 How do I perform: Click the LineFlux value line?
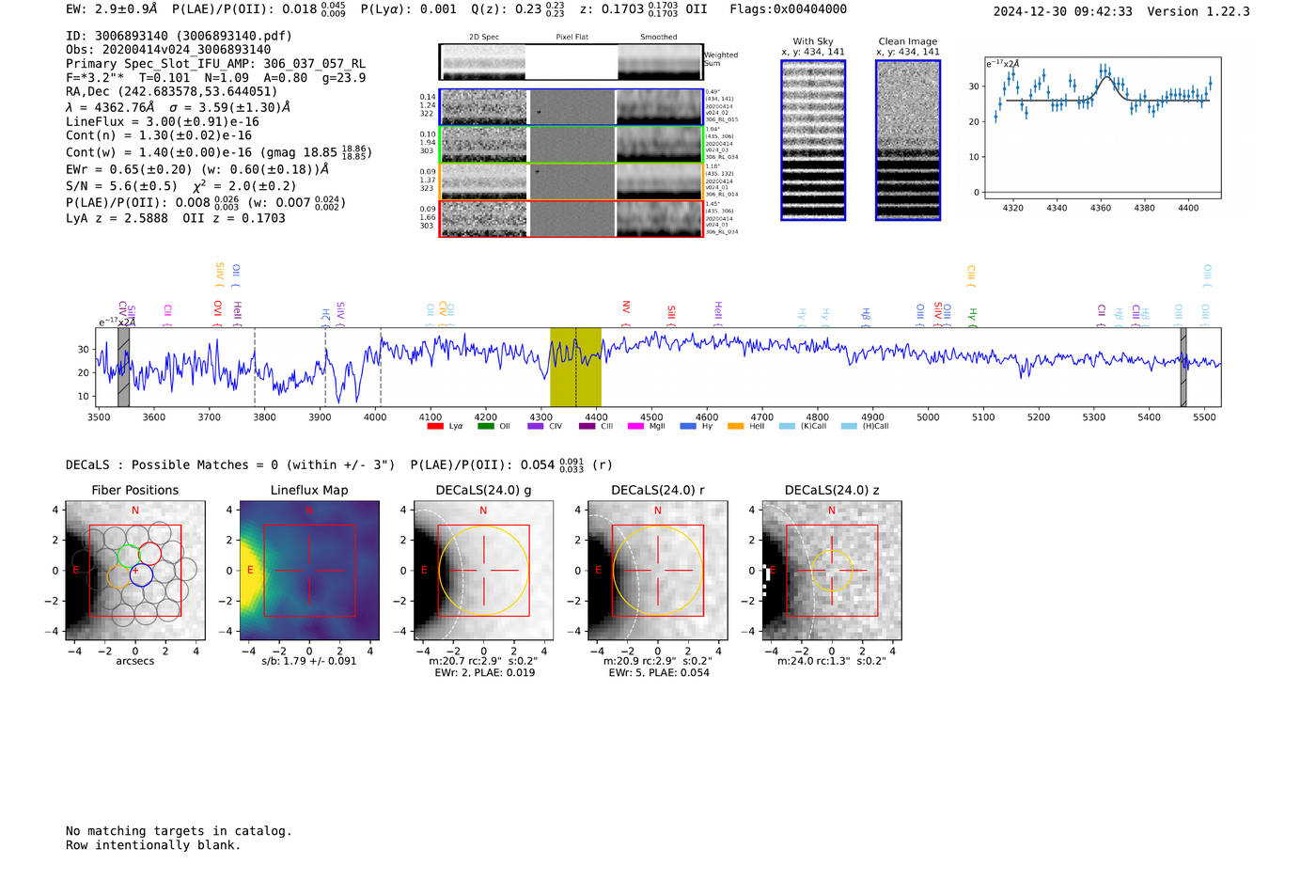(163, 122)
